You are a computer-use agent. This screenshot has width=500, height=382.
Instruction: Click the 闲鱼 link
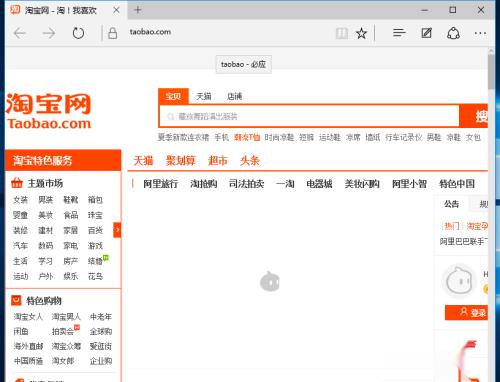(x=21, y=331)
